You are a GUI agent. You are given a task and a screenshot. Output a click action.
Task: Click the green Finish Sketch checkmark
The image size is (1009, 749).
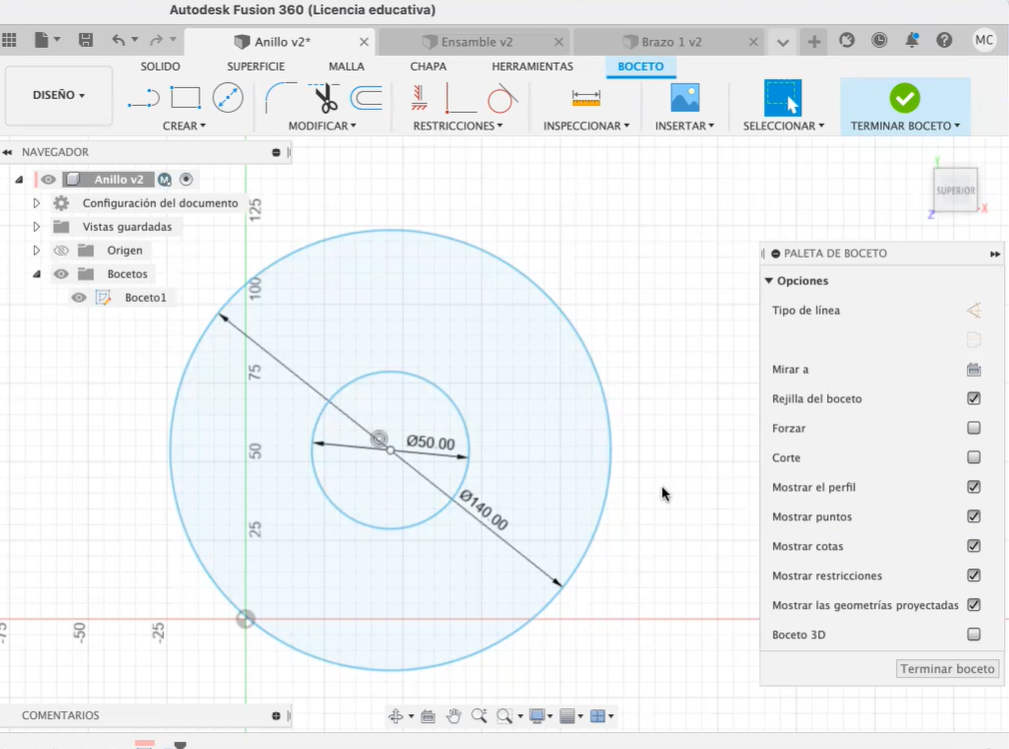905,98
